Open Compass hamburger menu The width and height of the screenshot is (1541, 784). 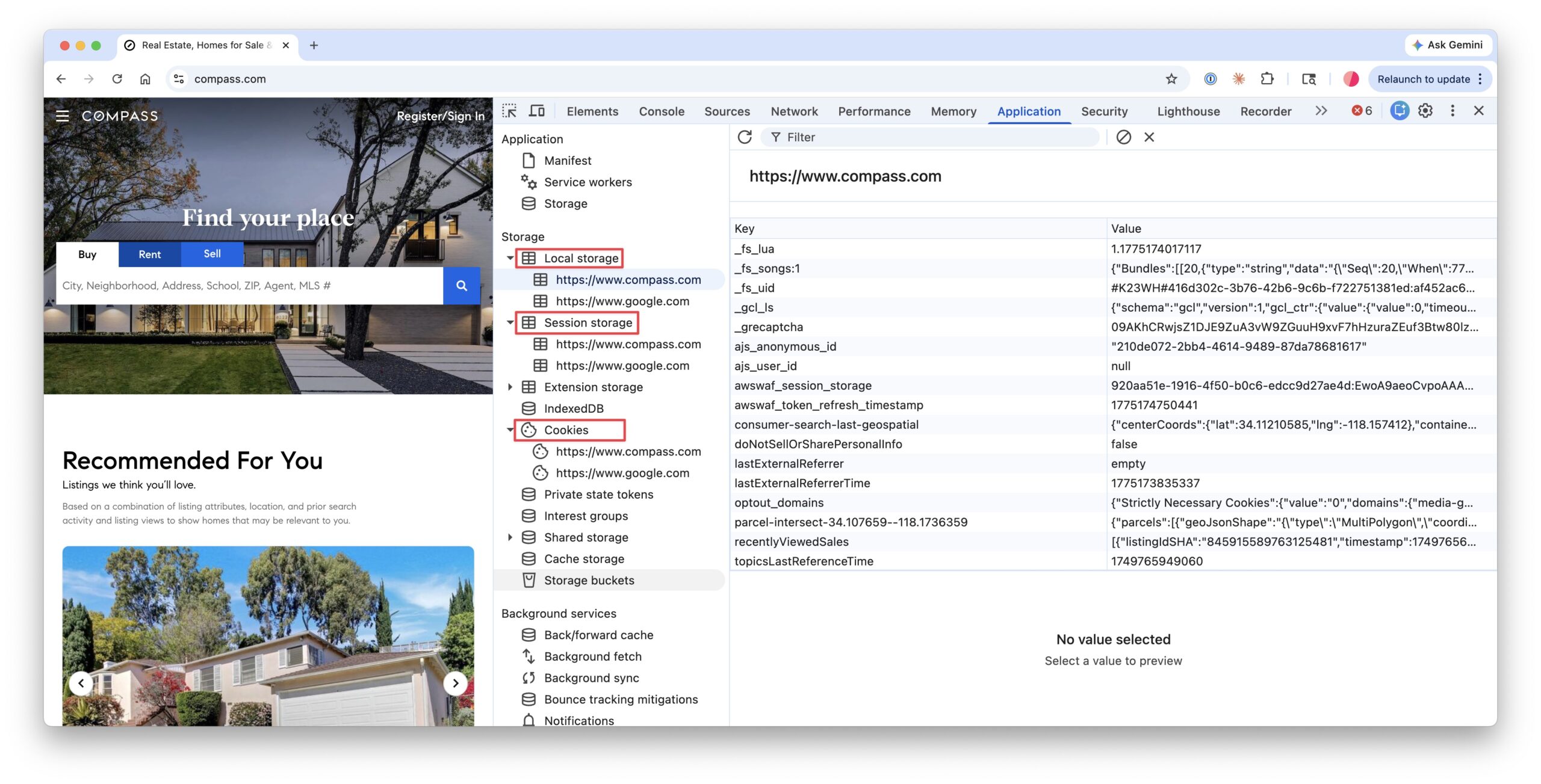pos(63,116)
